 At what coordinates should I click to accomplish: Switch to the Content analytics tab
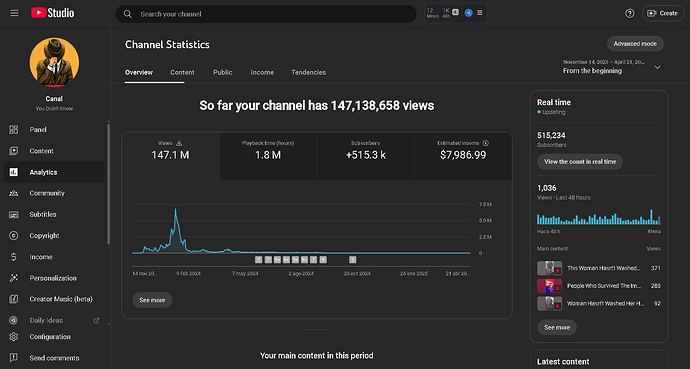(182, 73)
